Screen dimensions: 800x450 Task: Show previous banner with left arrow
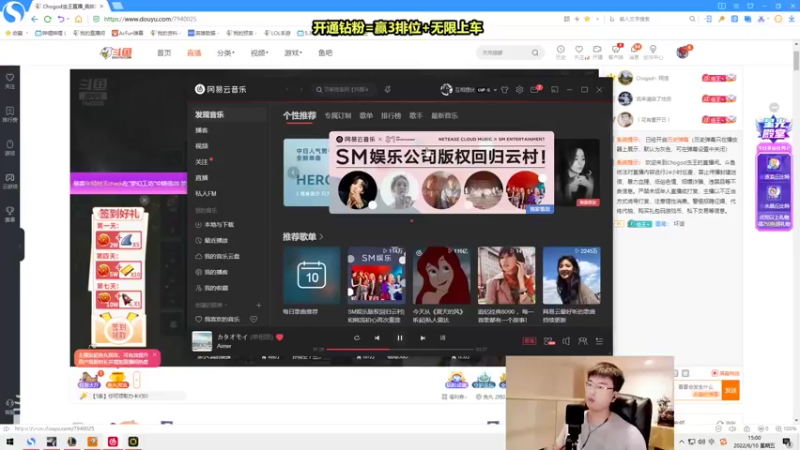click(293, 172)
